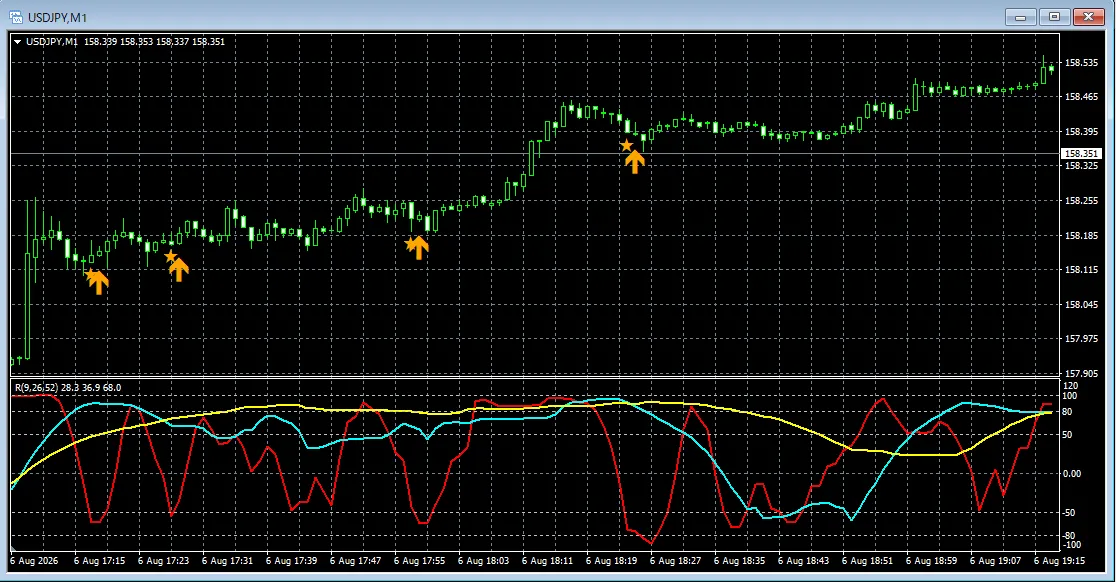Select the orange buy arrow near 17:15
This screenshot has height=582, width=1117.
pyautogui.click(x=98, y=283)
